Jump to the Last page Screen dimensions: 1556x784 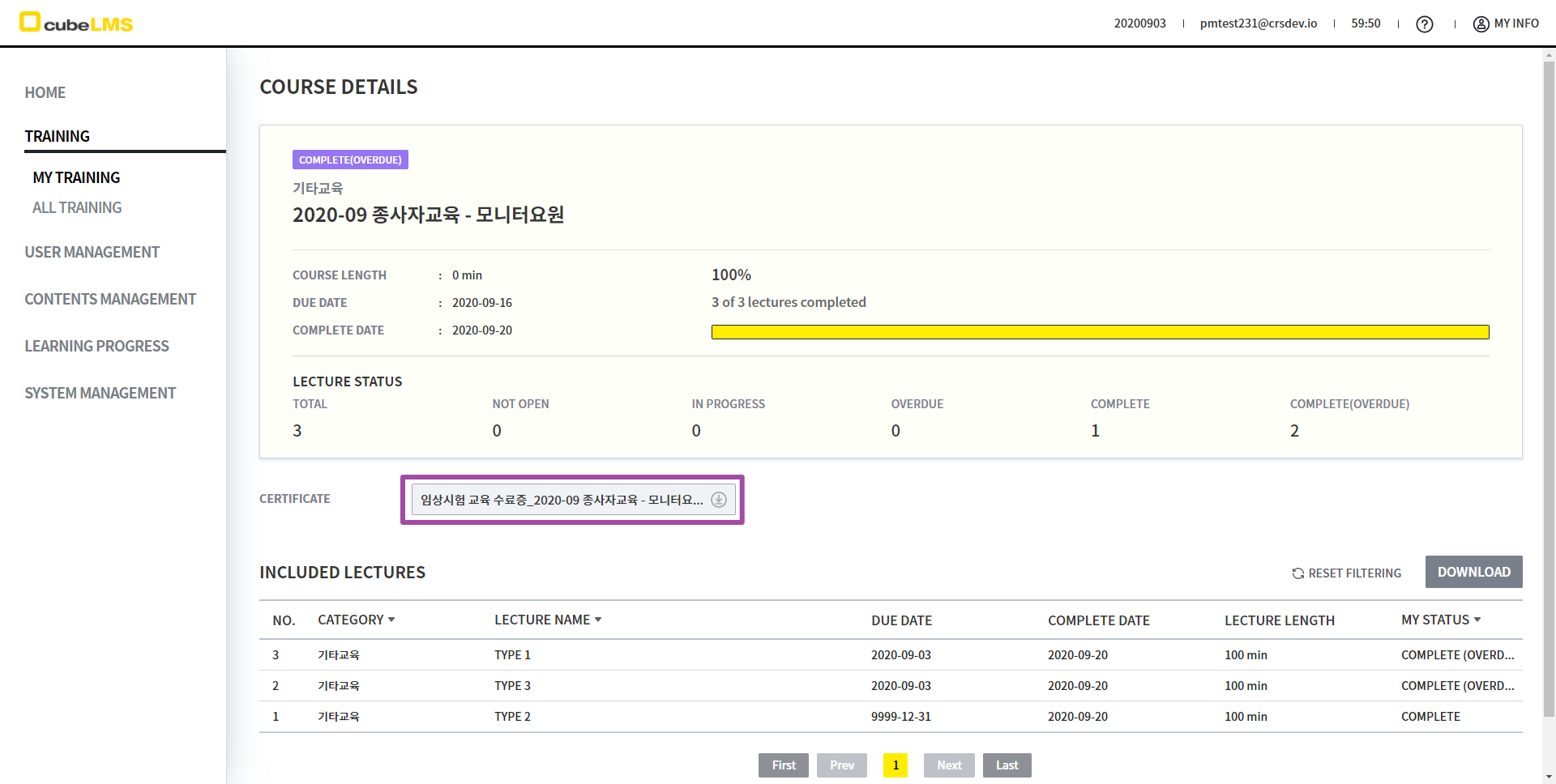click(x=1007, y=765)
